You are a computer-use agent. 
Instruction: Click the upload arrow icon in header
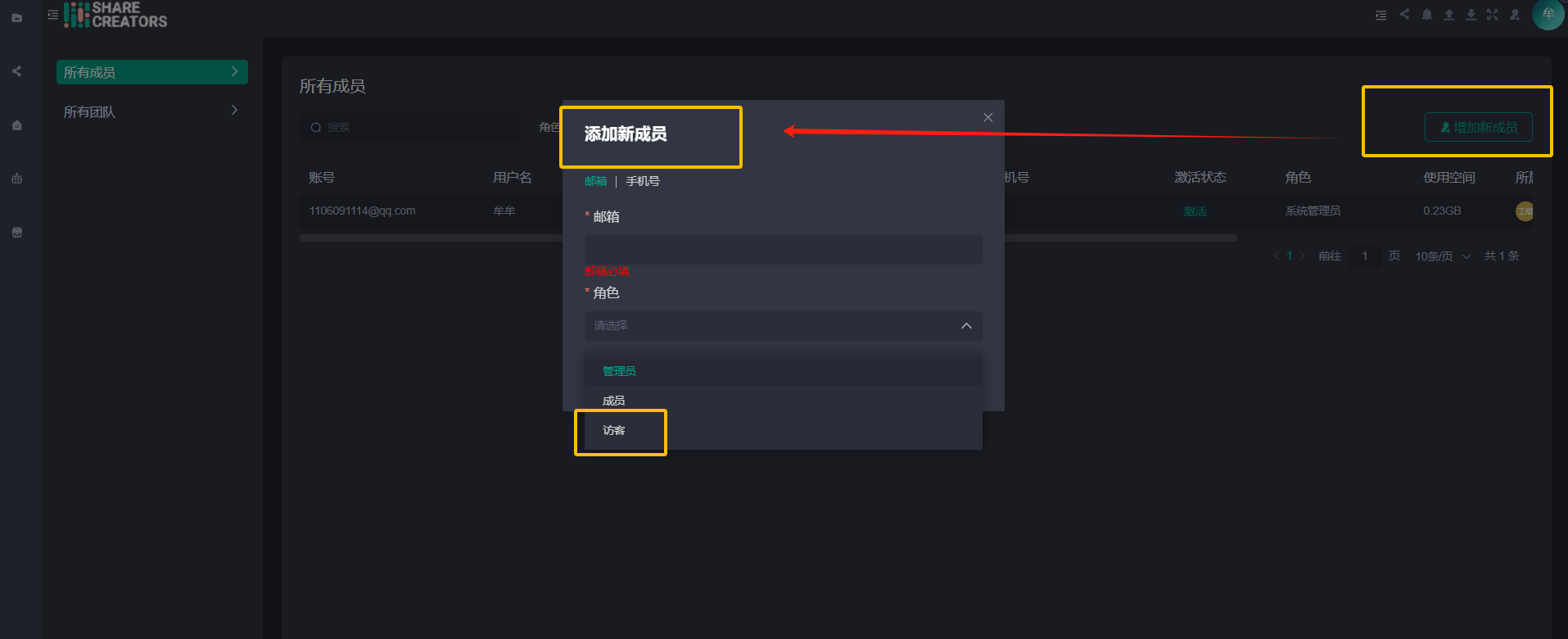coord(1449,15)
